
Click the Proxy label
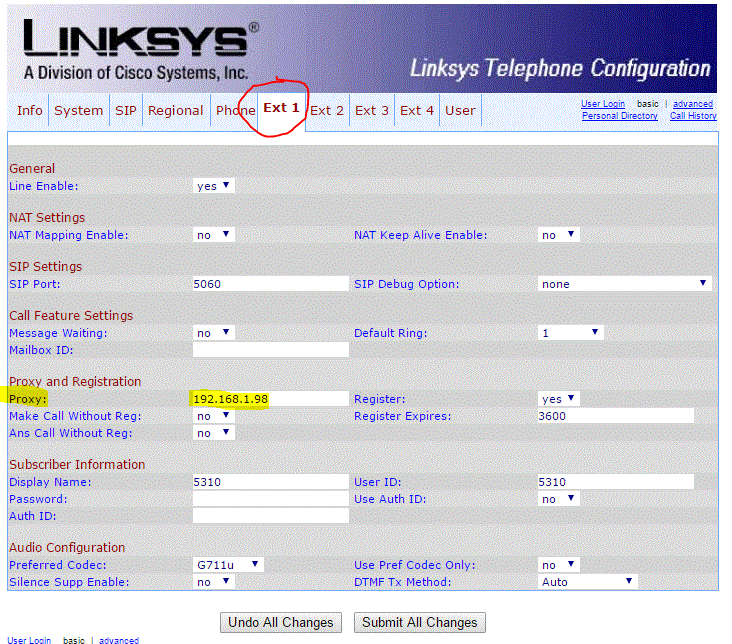click(28, 399)
